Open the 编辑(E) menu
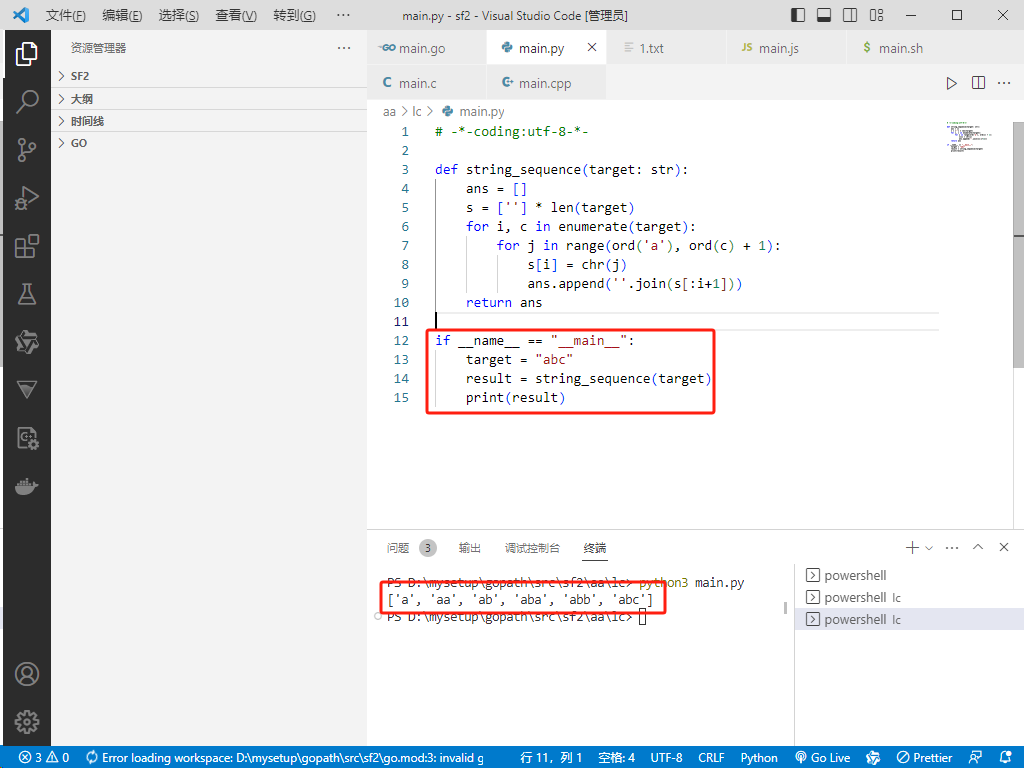The width and height of the screenshot is (1024, 768). click(122, 15)
